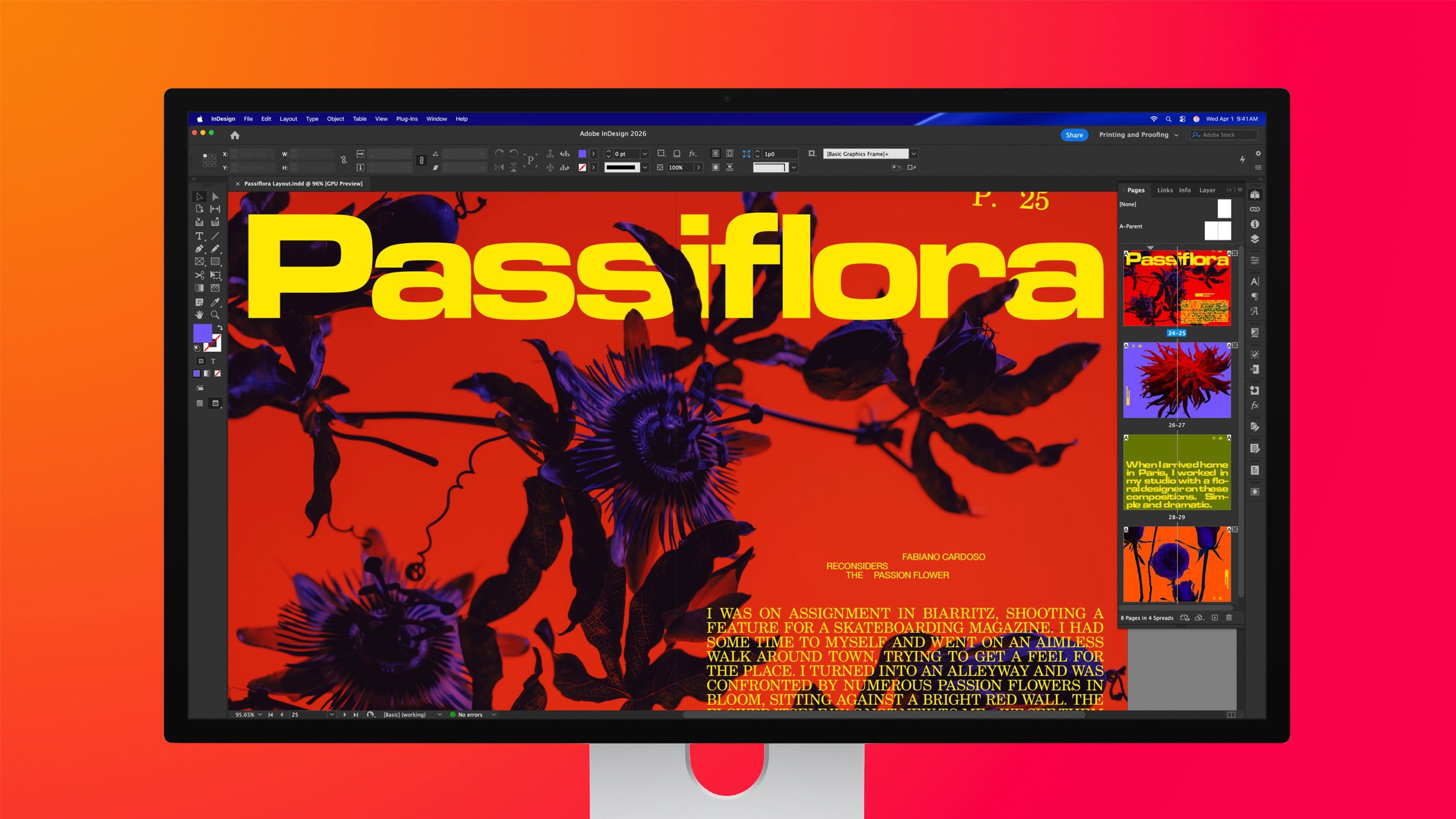This screenshot has height=819, width=1456.
Task: Click the Gradient Swatch tool
Action: 199,289
